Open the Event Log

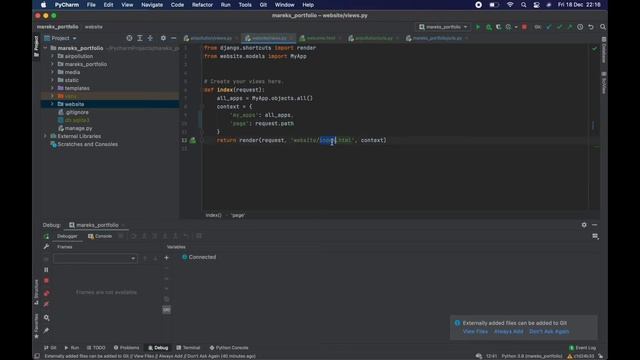tap(582, 348)
